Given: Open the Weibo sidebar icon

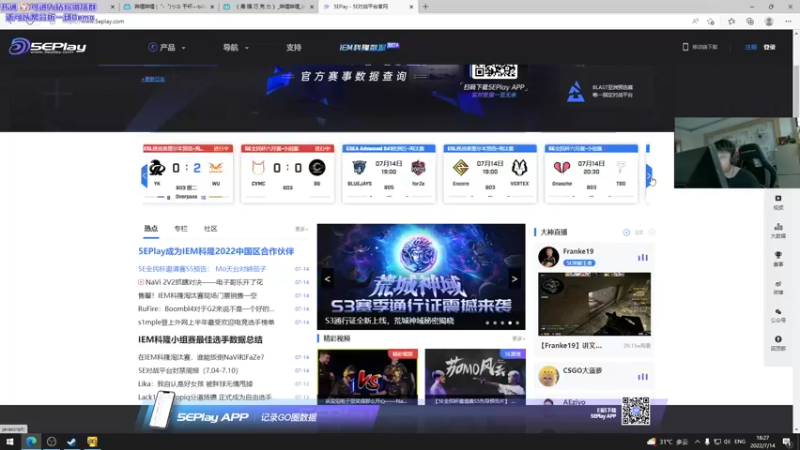Looking at the screenshot, I should click(x=778, y=287).
